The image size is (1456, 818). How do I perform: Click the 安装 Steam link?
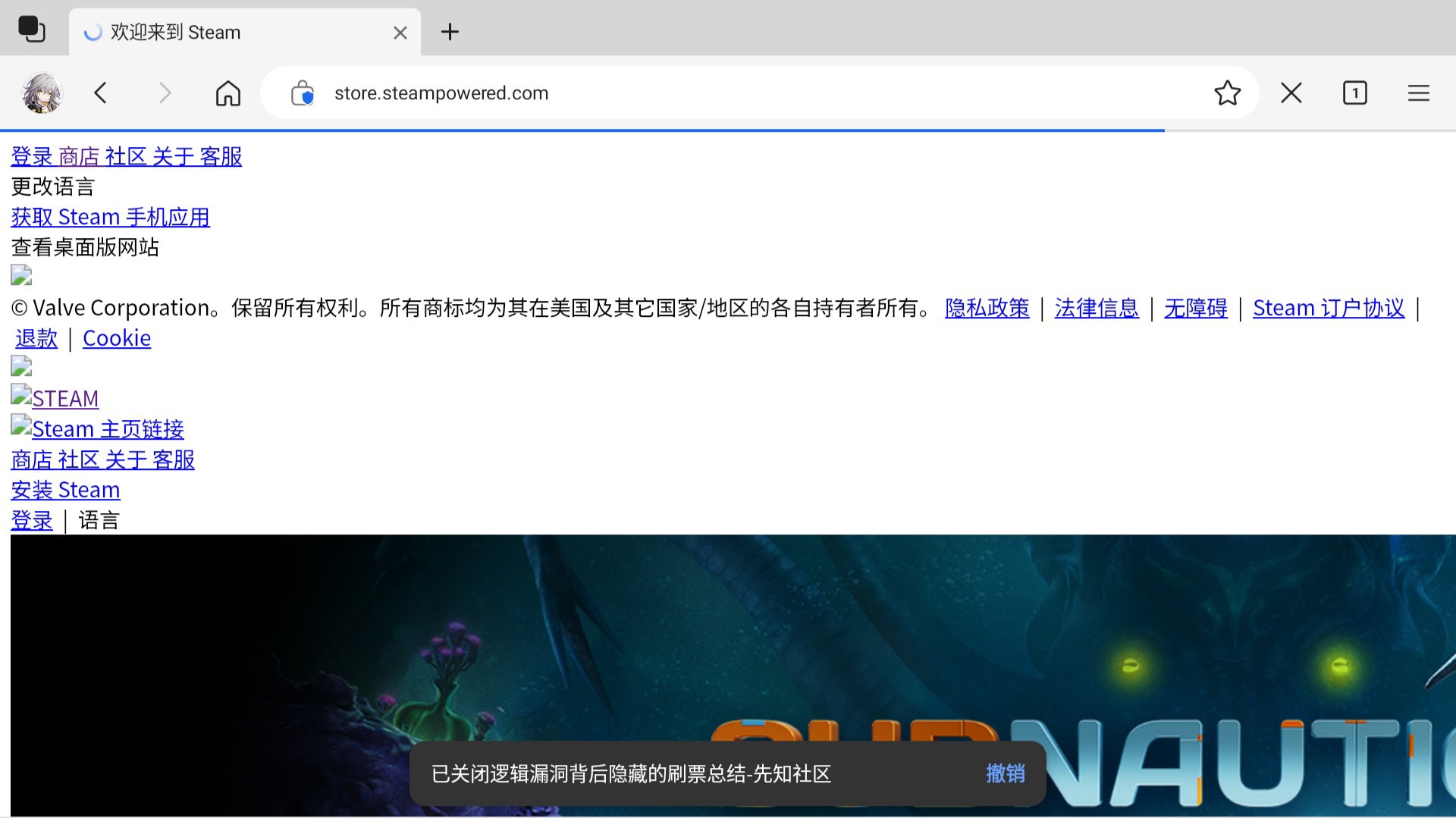[65, 490]
